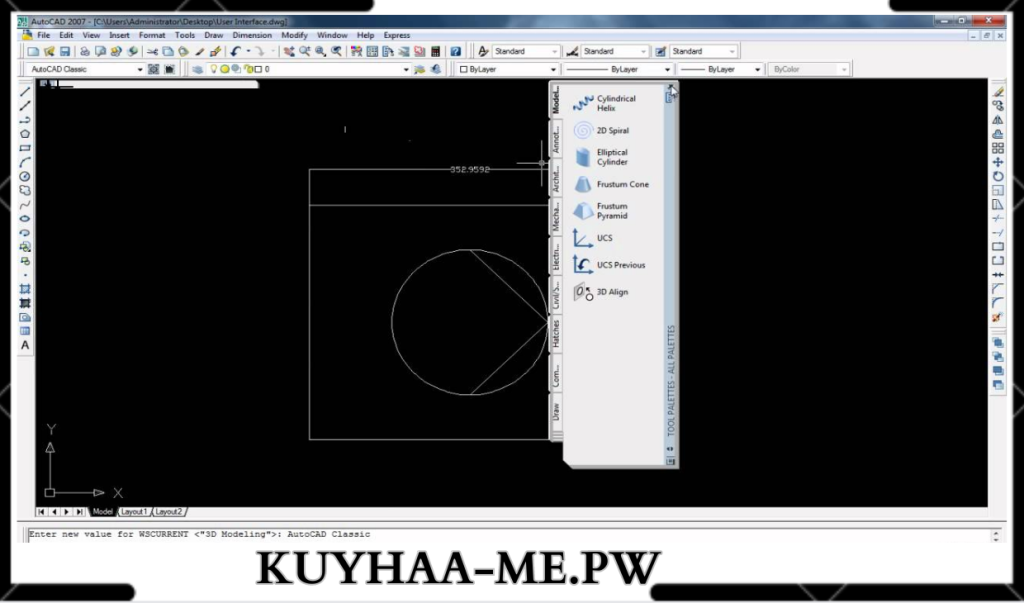Click the Plot (print) icon
This screenshot has height=603, width=1024.
pos(85,52)
